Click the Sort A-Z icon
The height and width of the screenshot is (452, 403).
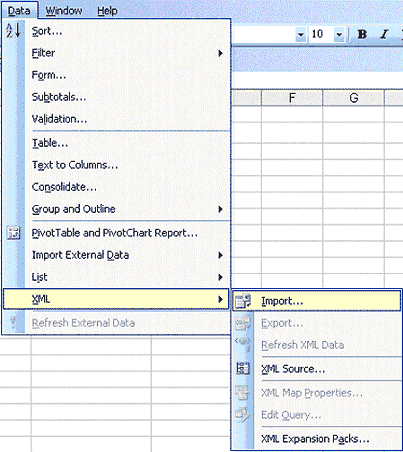pyautogui.click(x=13, y=31)
